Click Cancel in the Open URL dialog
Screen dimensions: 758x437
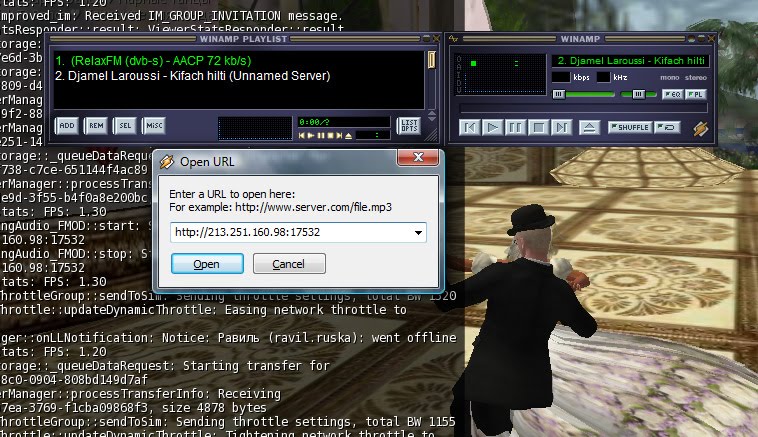click(289, 264)
